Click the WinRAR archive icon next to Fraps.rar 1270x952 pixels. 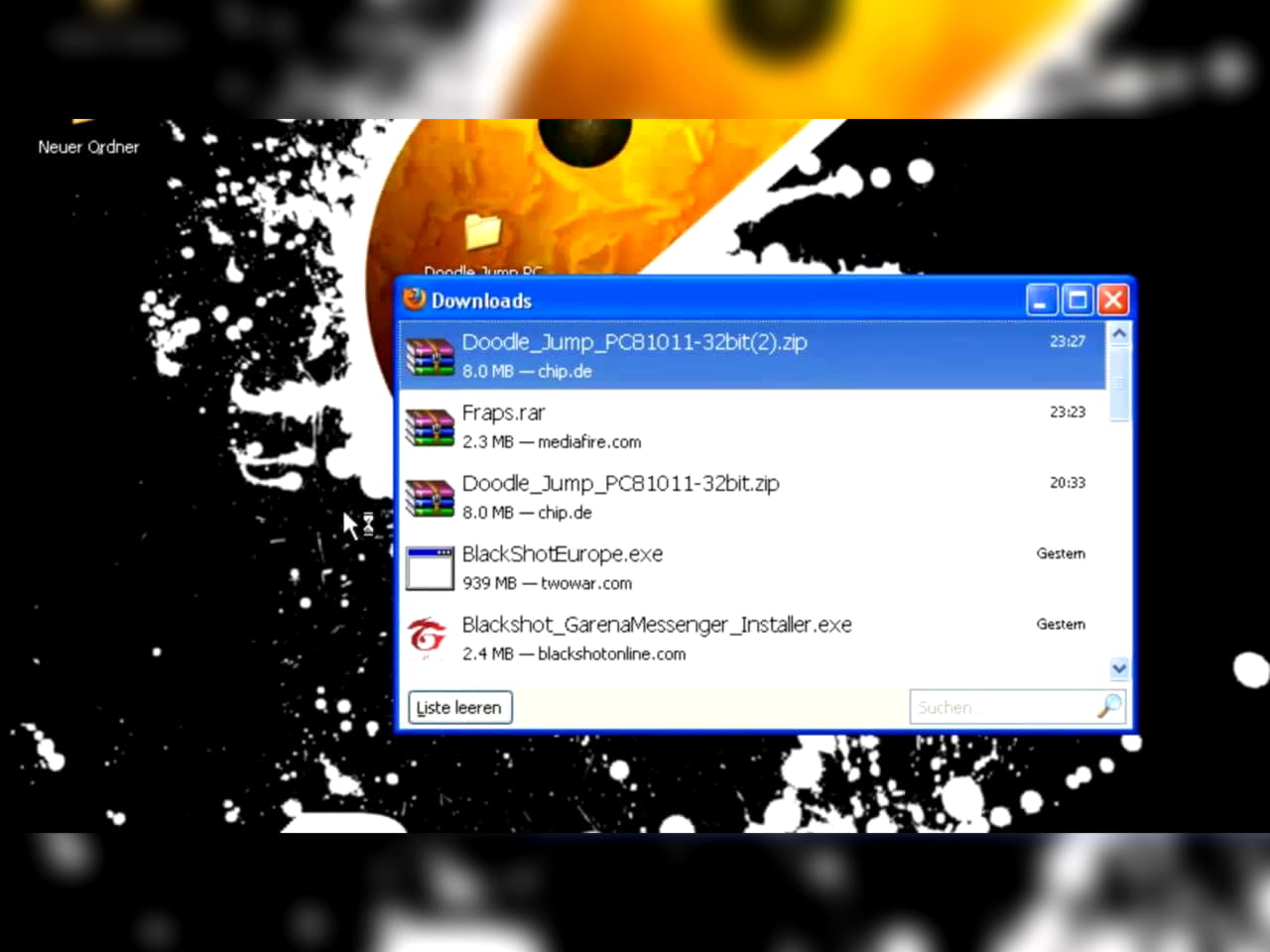pyautogui.click(x=431, y=427)
